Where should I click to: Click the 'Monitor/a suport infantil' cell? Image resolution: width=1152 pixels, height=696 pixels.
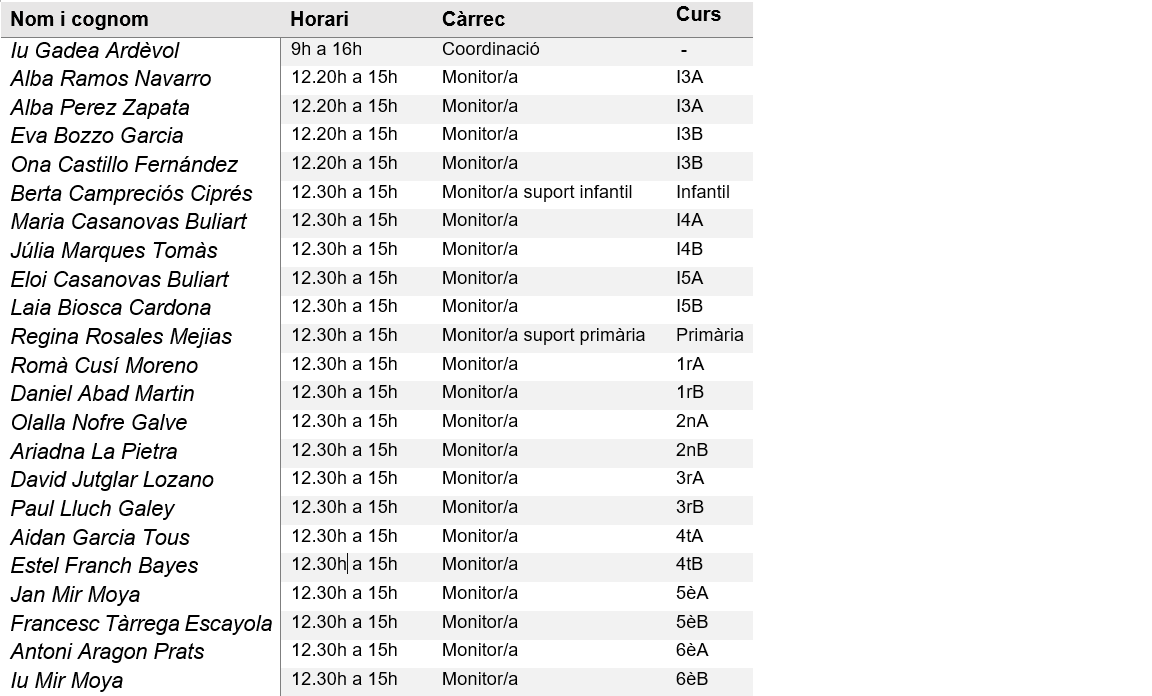pyautogui.click(x=537, y=192)
